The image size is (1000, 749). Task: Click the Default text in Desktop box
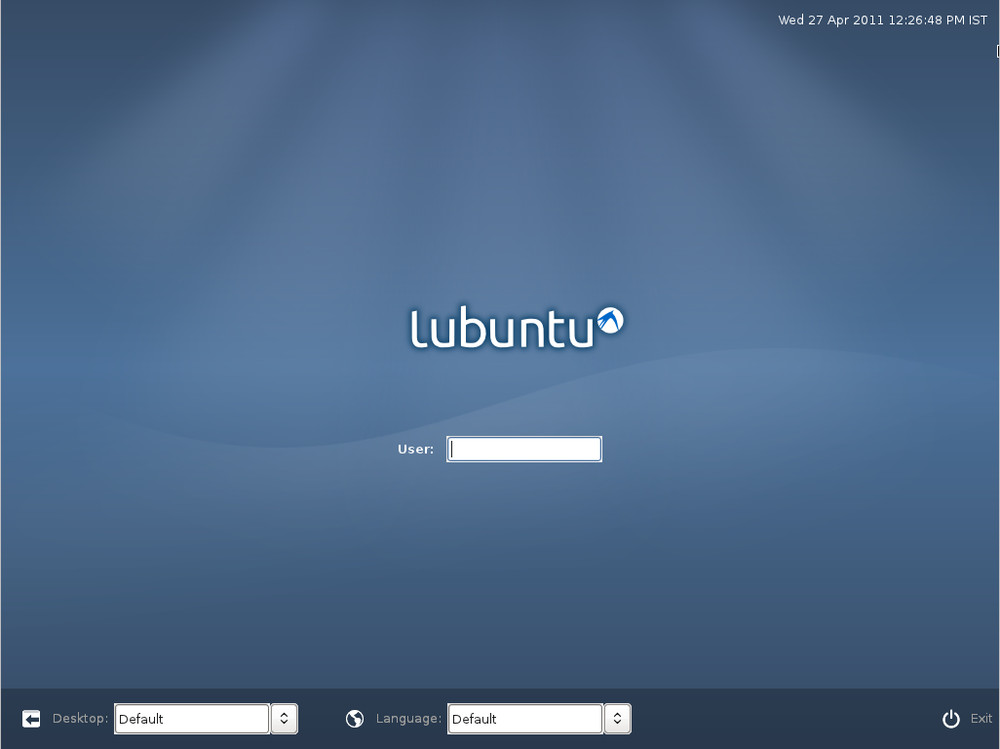(x=140, y=718)
